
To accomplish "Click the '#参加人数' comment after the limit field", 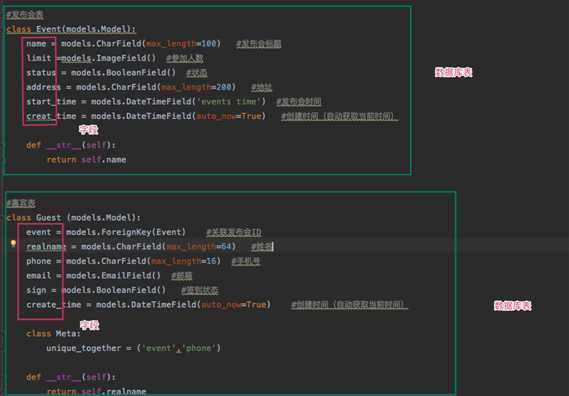I will coord(184,58).
